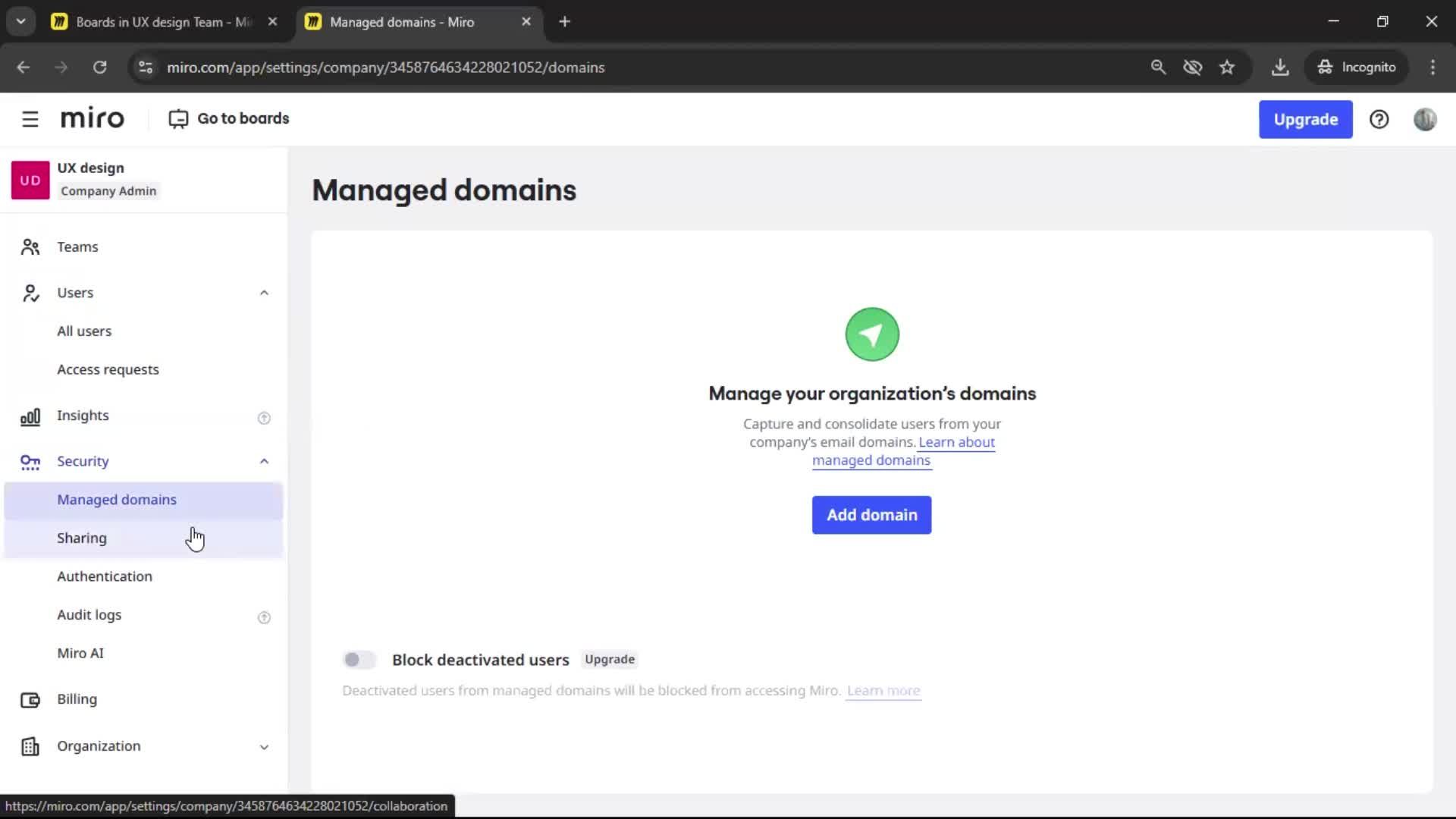Collapse the Security section chevron
1456x819 pixels.
coord(264,461)
